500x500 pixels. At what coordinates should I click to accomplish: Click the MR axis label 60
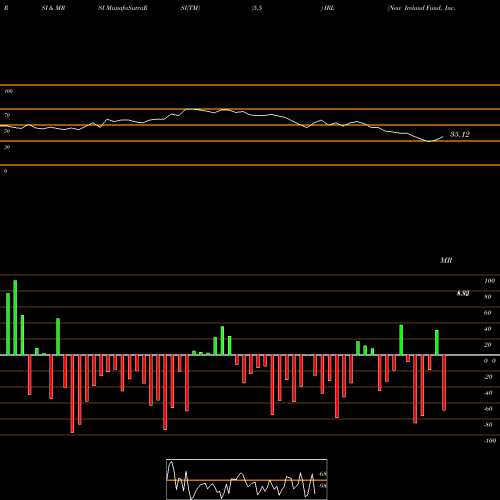tap(488, 313)
